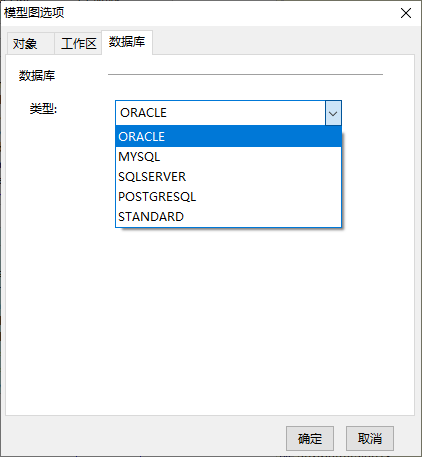Viewport: 422px width, 457px height.
Task: Click the separator line beside 数据库 heading
Action: (245, 74)
